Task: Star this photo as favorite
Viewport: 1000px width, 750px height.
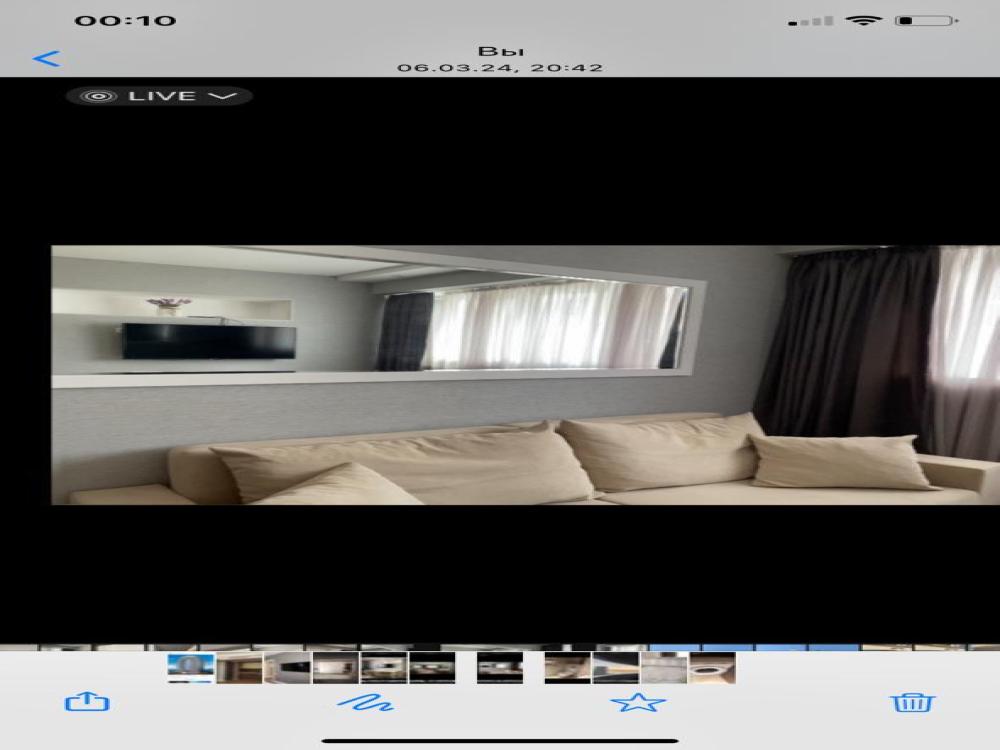Action: 638,702
